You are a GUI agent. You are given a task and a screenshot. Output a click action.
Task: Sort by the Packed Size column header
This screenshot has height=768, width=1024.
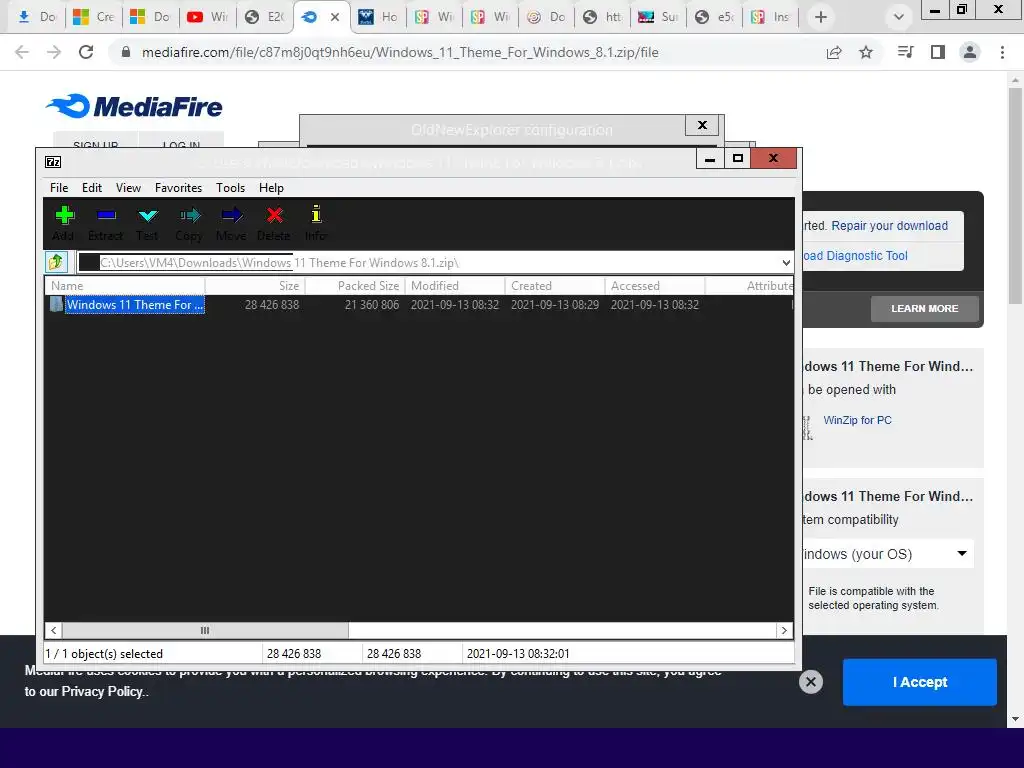pyautogui.click(x=355, y=286)
